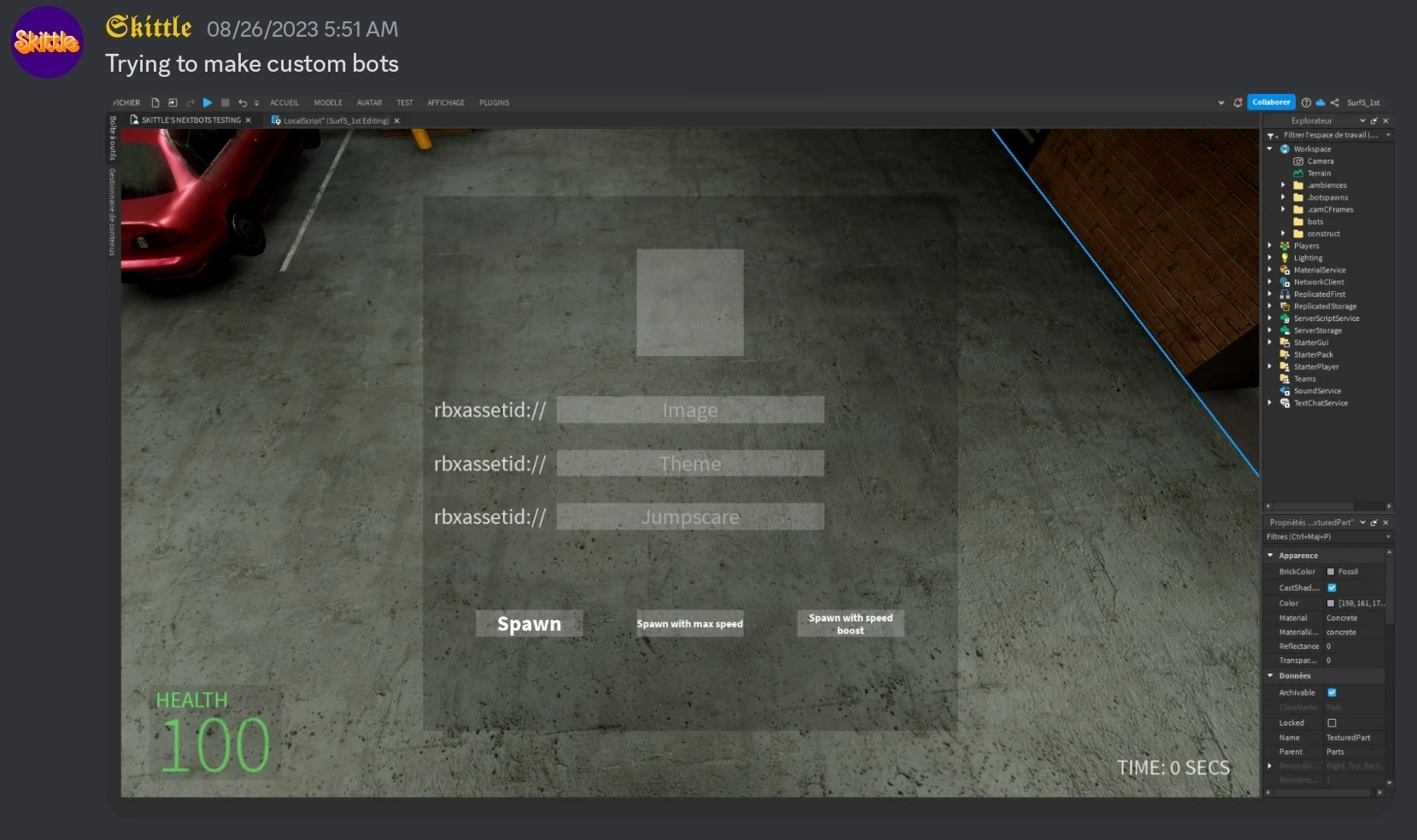Click the open place icon beside new file
This screenshot has width=1417, height=840.
pos(173,102)
